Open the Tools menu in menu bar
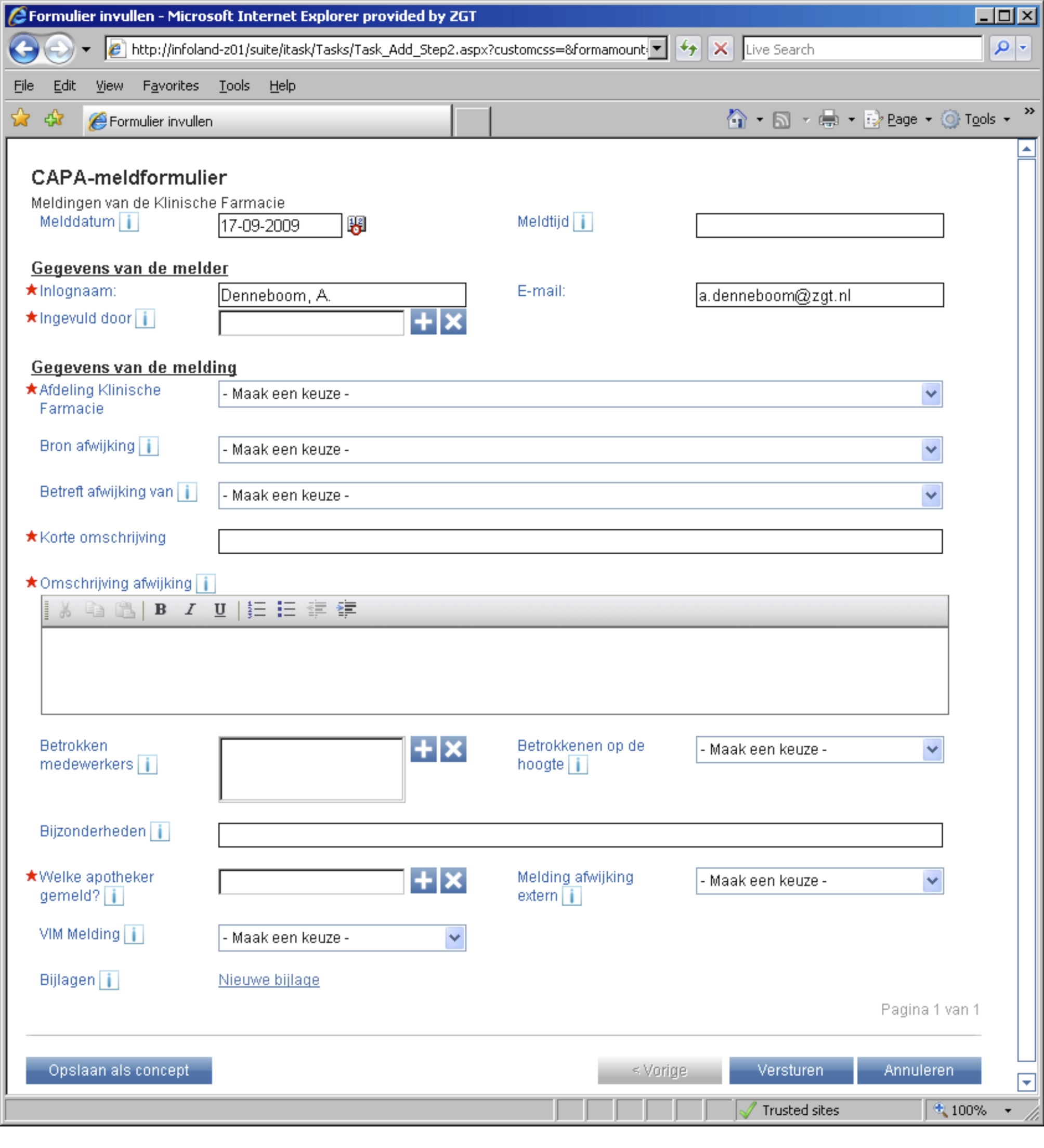The image size is (1044, 1148). point(234,85)
